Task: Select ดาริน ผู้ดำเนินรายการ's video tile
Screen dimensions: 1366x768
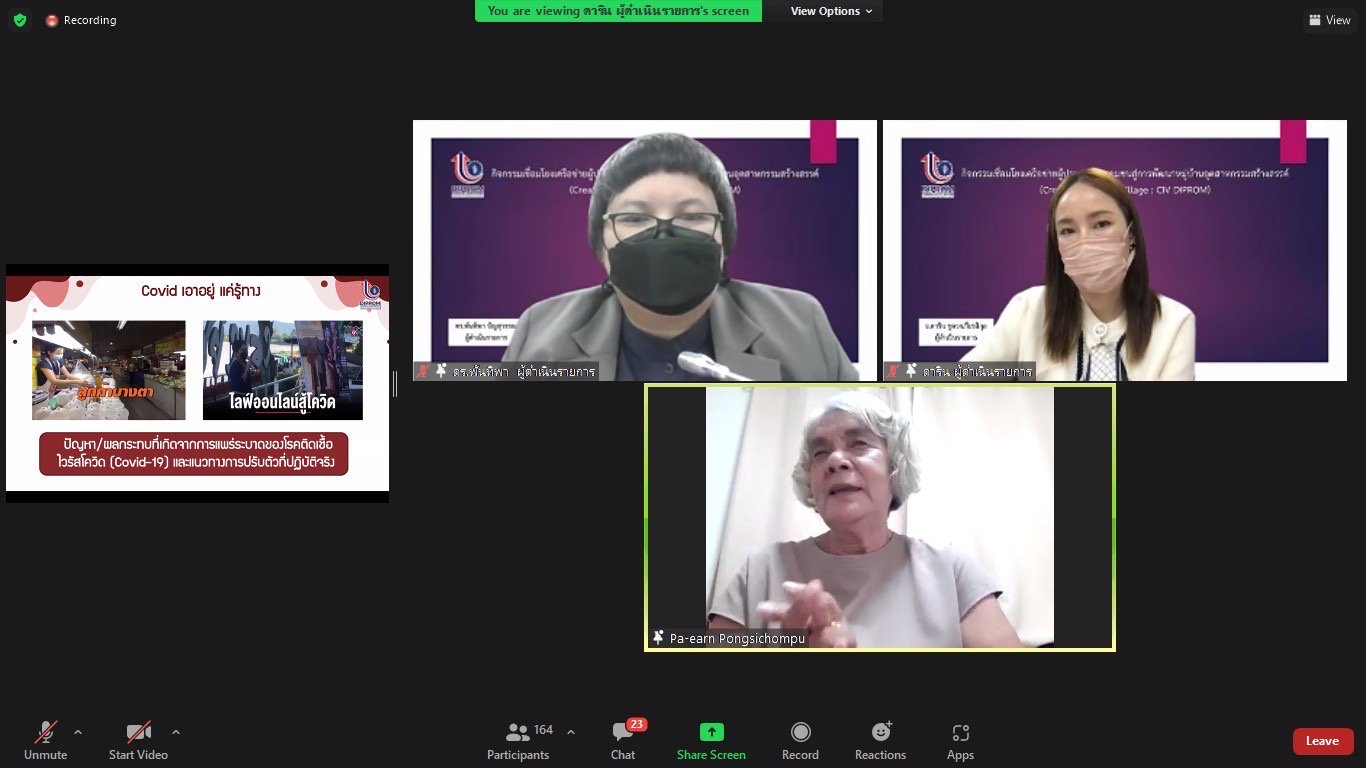Action: (x=1115, y=251)
